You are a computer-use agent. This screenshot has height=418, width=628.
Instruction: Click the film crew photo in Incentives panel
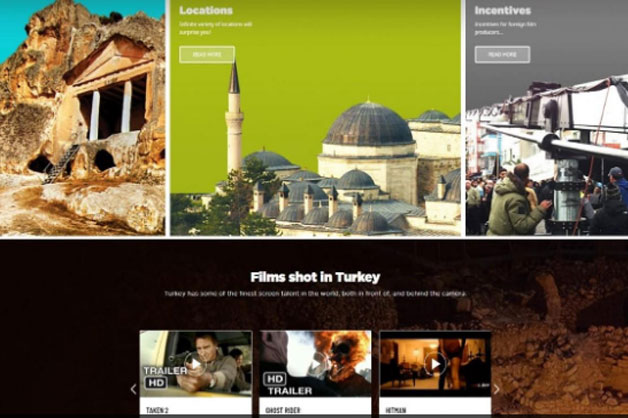pyautogui.click(x=547, y=156)
